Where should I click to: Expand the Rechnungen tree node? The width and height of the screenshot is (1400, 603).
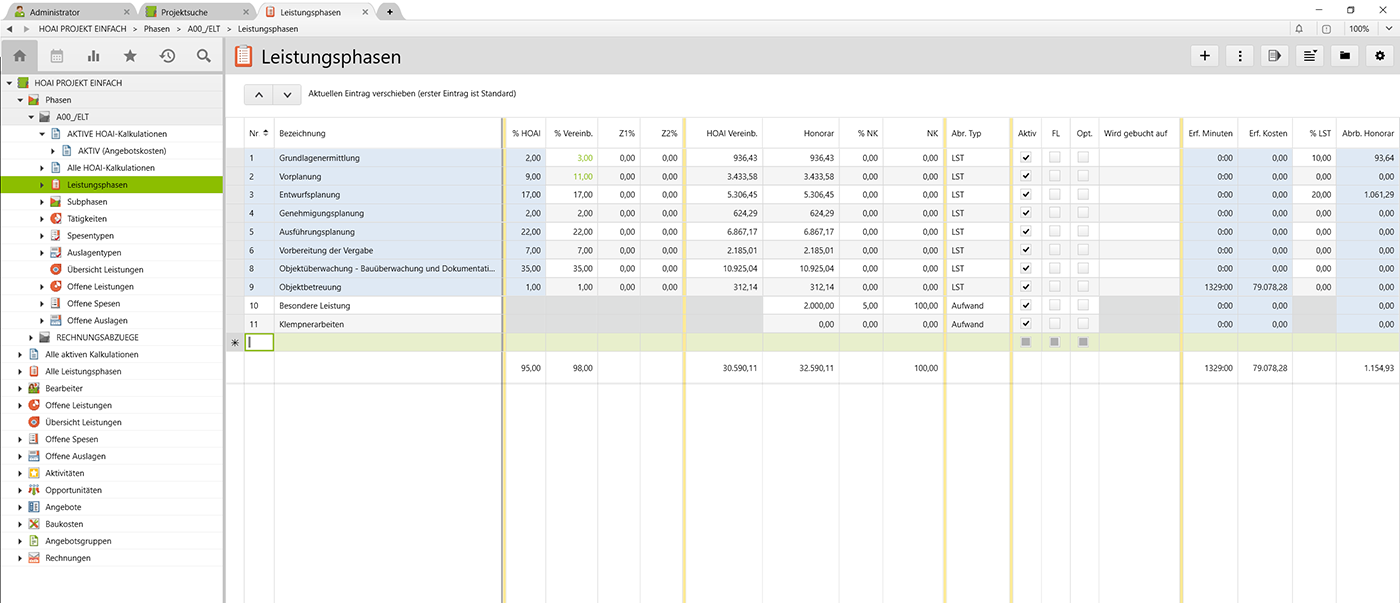click(20, 558)
